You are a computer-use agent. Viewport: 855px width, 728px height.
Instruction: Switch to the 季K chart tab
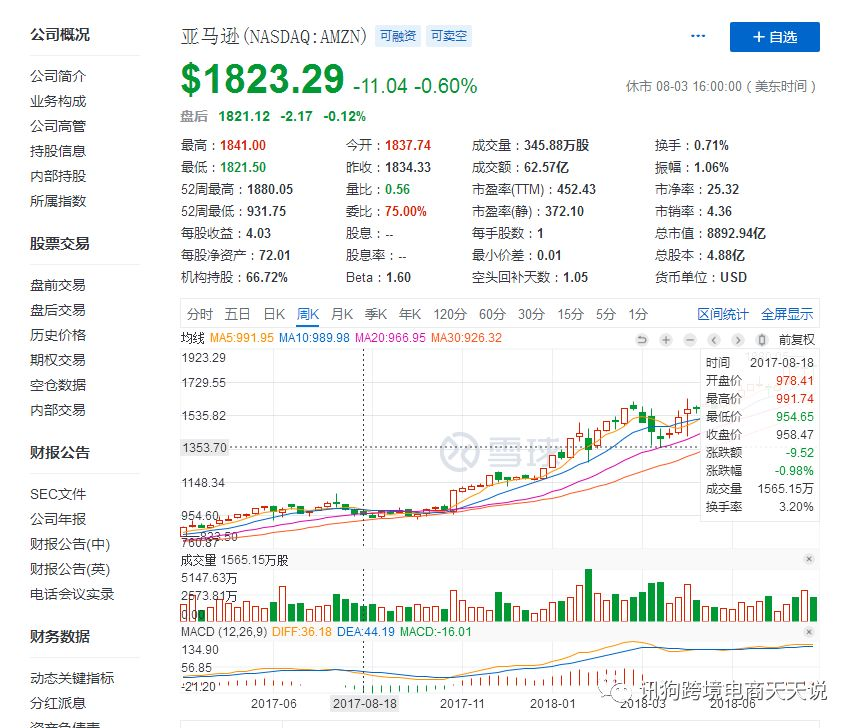click(x=376, y=314)
